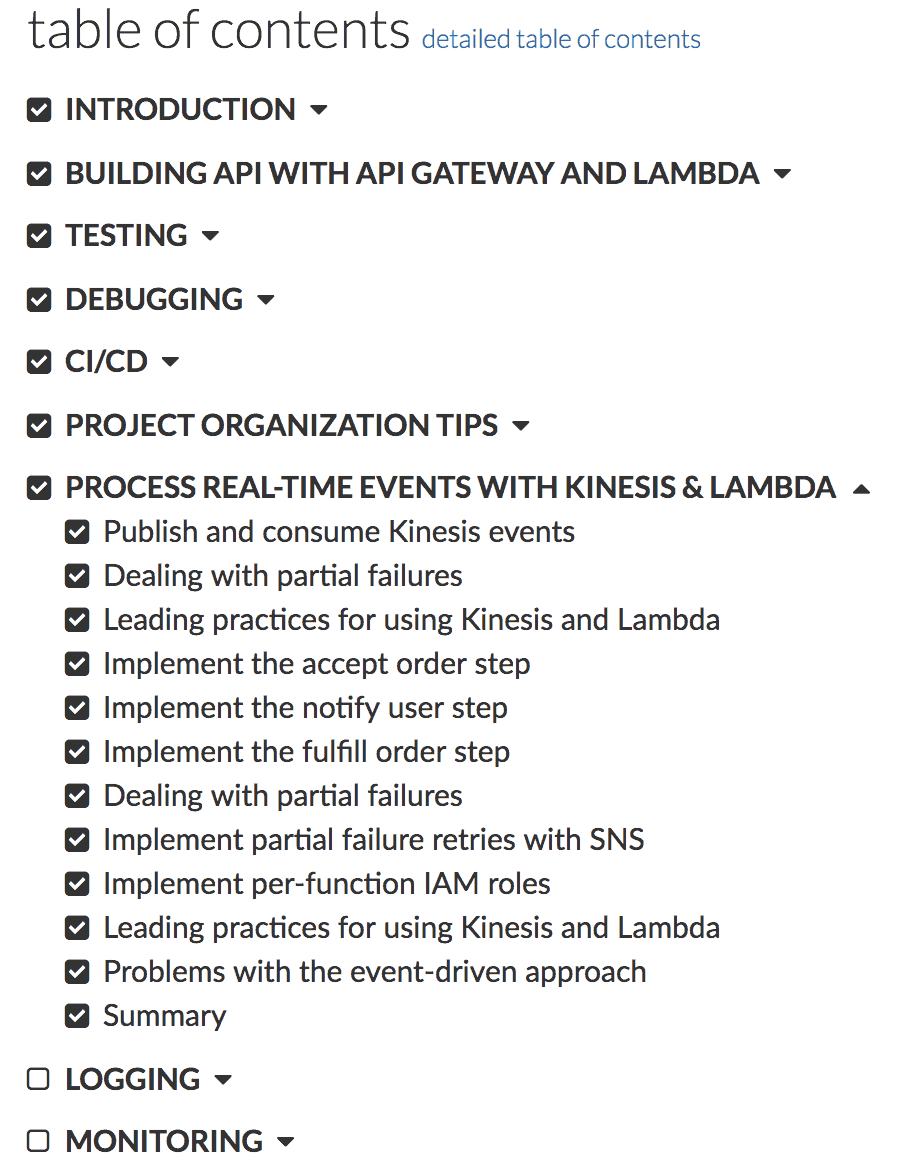The image size is (918, 1172).
Task: Open the detailed table of contents link
Action: pyautogui.click(x=561, y=40)
